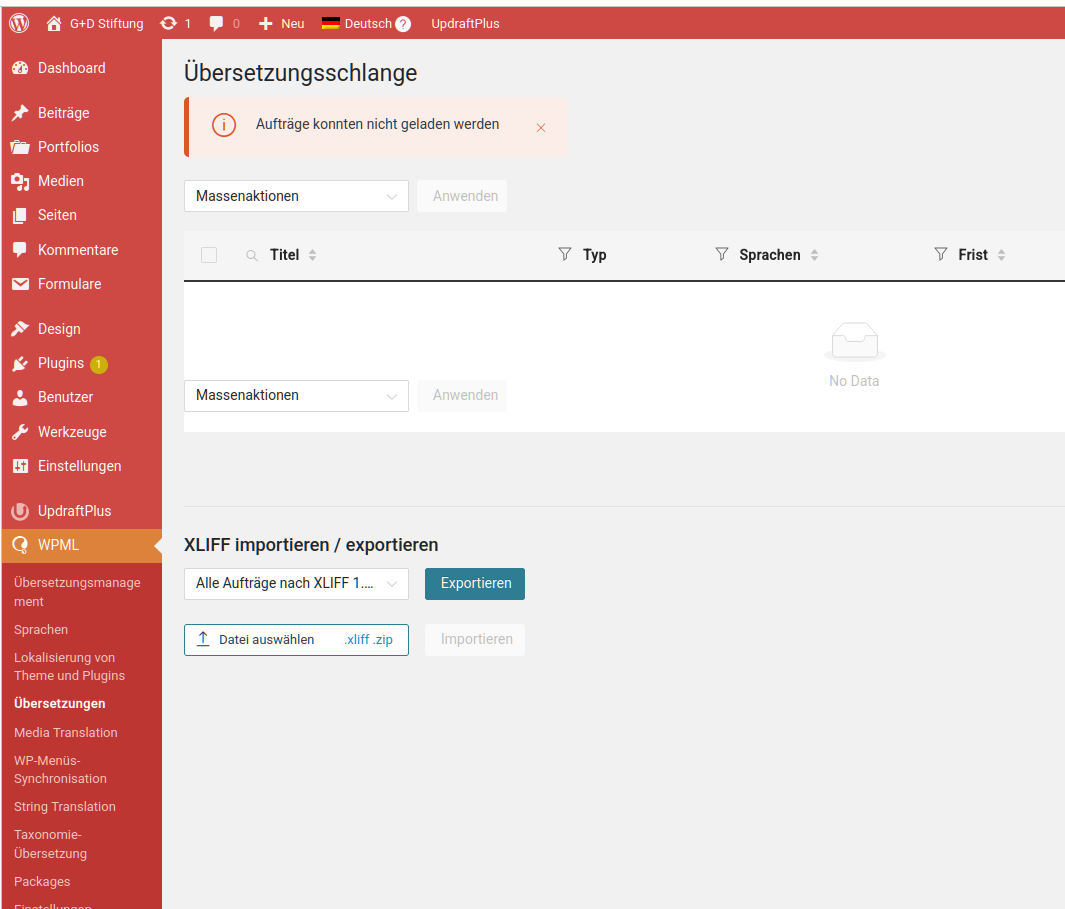Viewport: 1065px width, 909px height.
Task: Open the comments bubble in admin bar
Action: 217,24
